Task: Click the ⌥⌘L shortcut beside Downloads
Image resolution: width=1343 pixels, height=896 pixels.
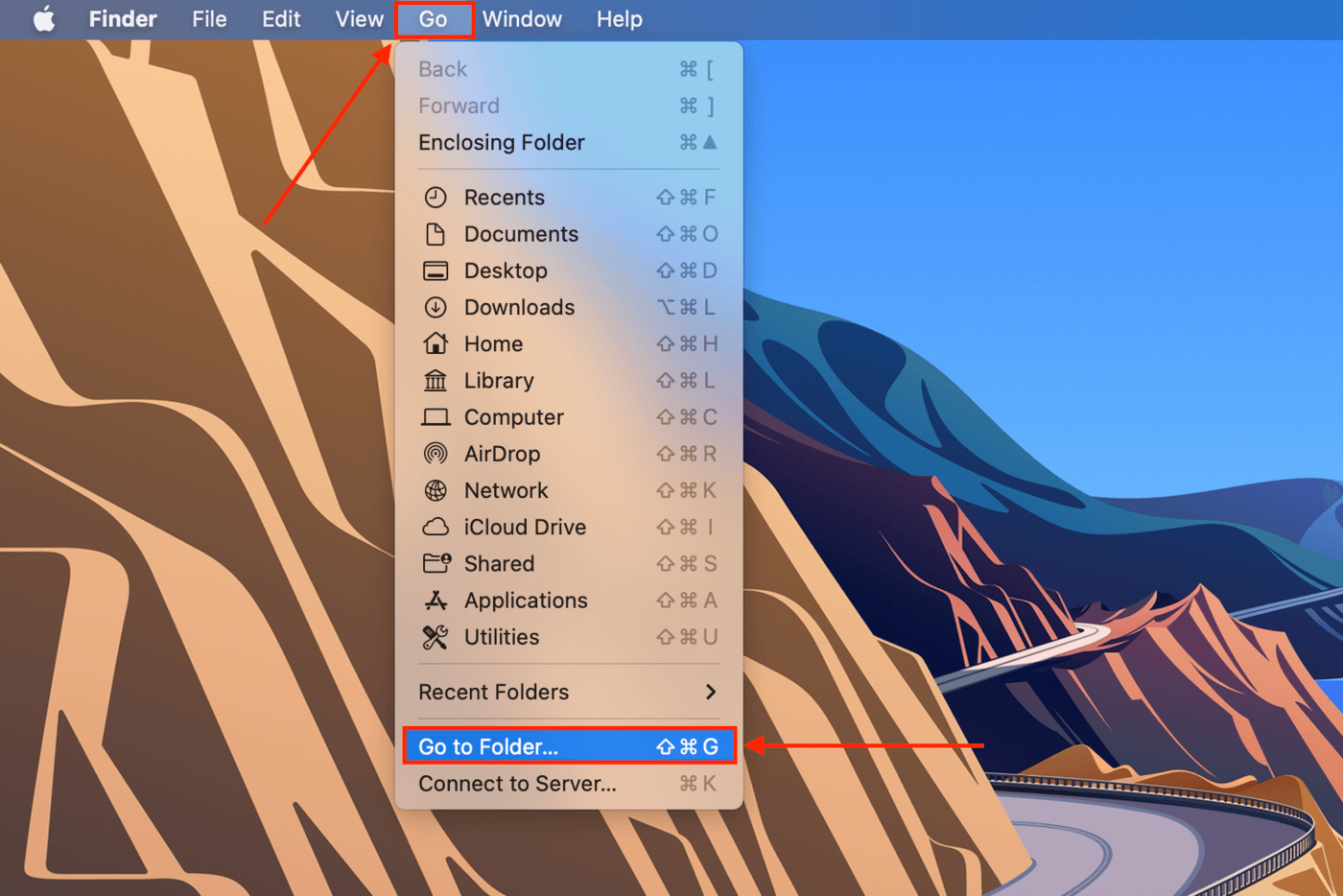Action: [x=687, y=307]
